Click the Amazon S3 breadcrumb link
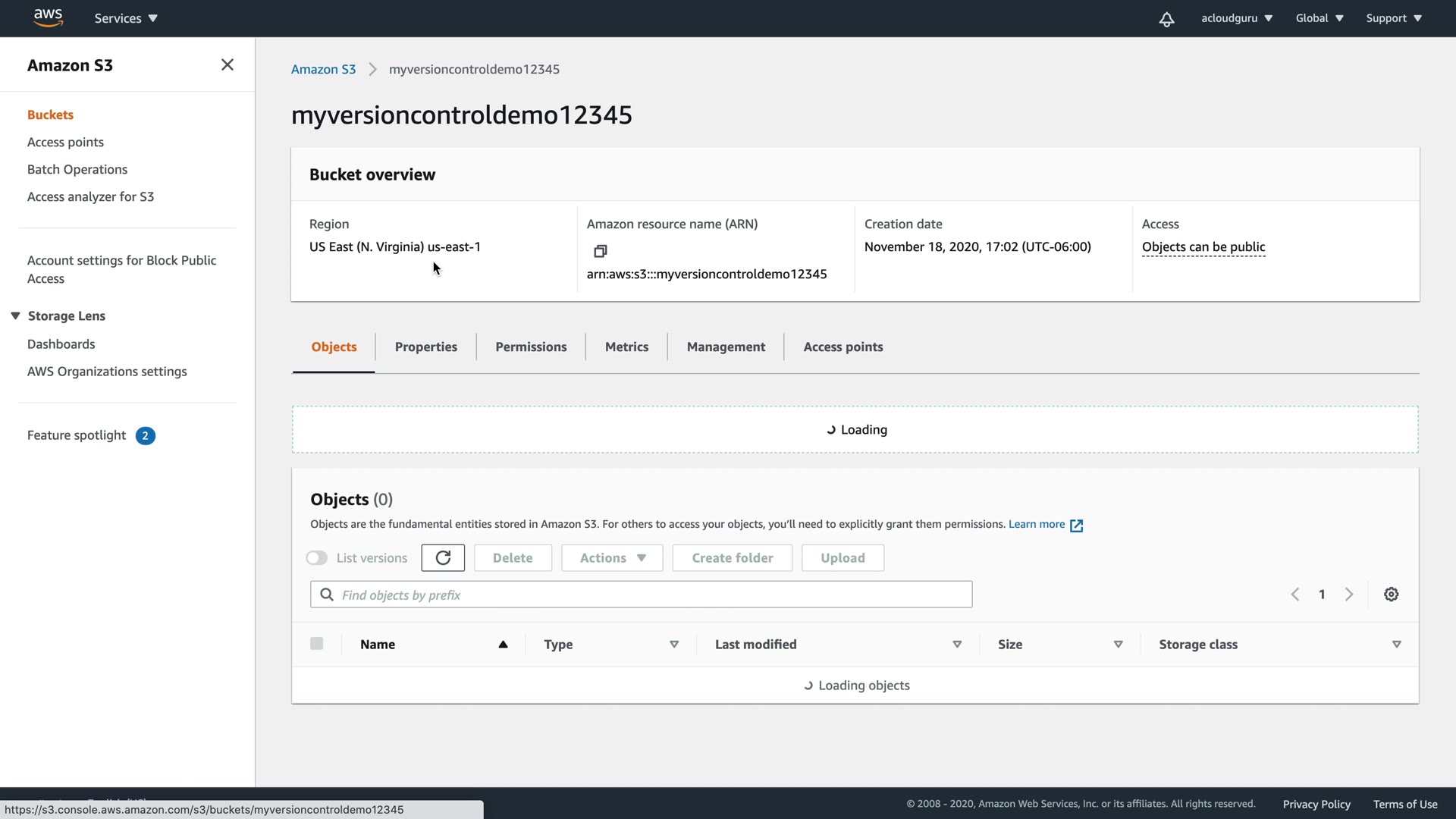Viewport: 1456px width, 819px height. 323,69
